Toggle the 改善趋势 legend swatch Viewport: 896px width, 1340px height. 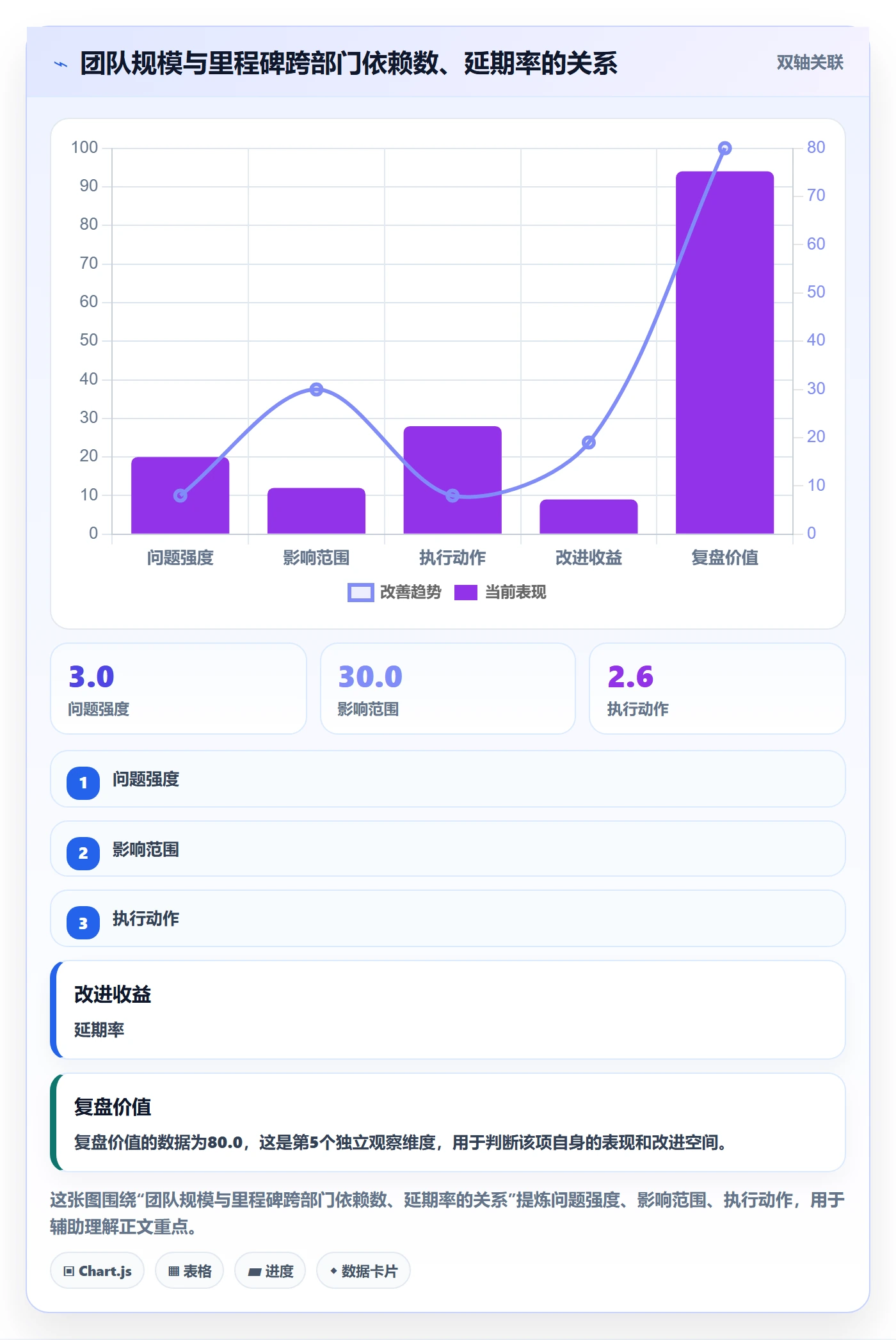tap(360, 593)
